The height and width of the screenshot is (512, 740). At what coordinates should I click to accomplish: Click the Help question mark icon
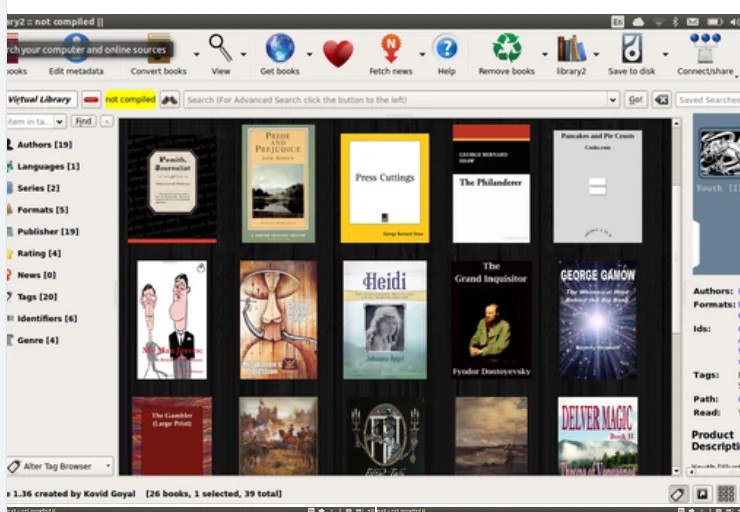(446, 48)
